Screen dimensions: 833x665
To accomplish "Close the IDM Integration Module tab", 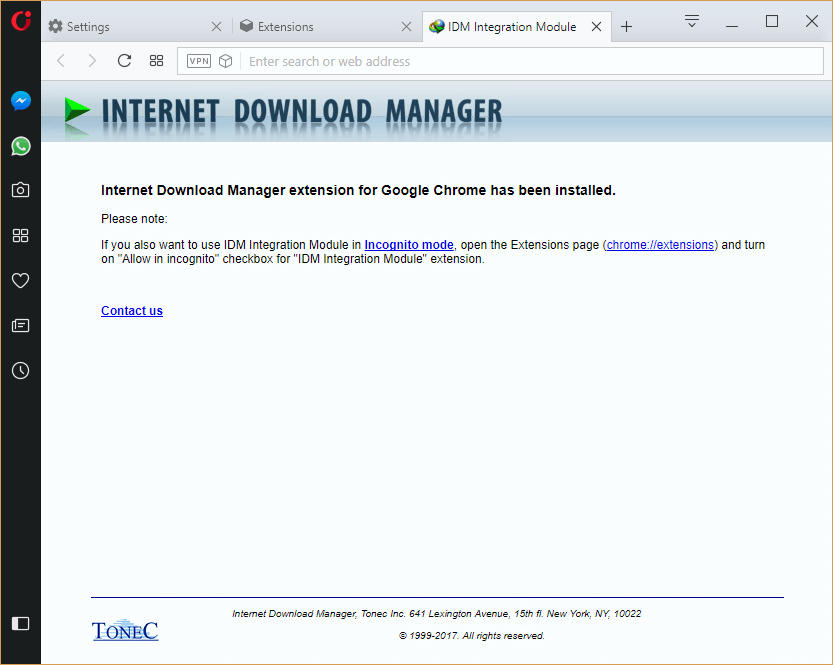I will point(597,27).
